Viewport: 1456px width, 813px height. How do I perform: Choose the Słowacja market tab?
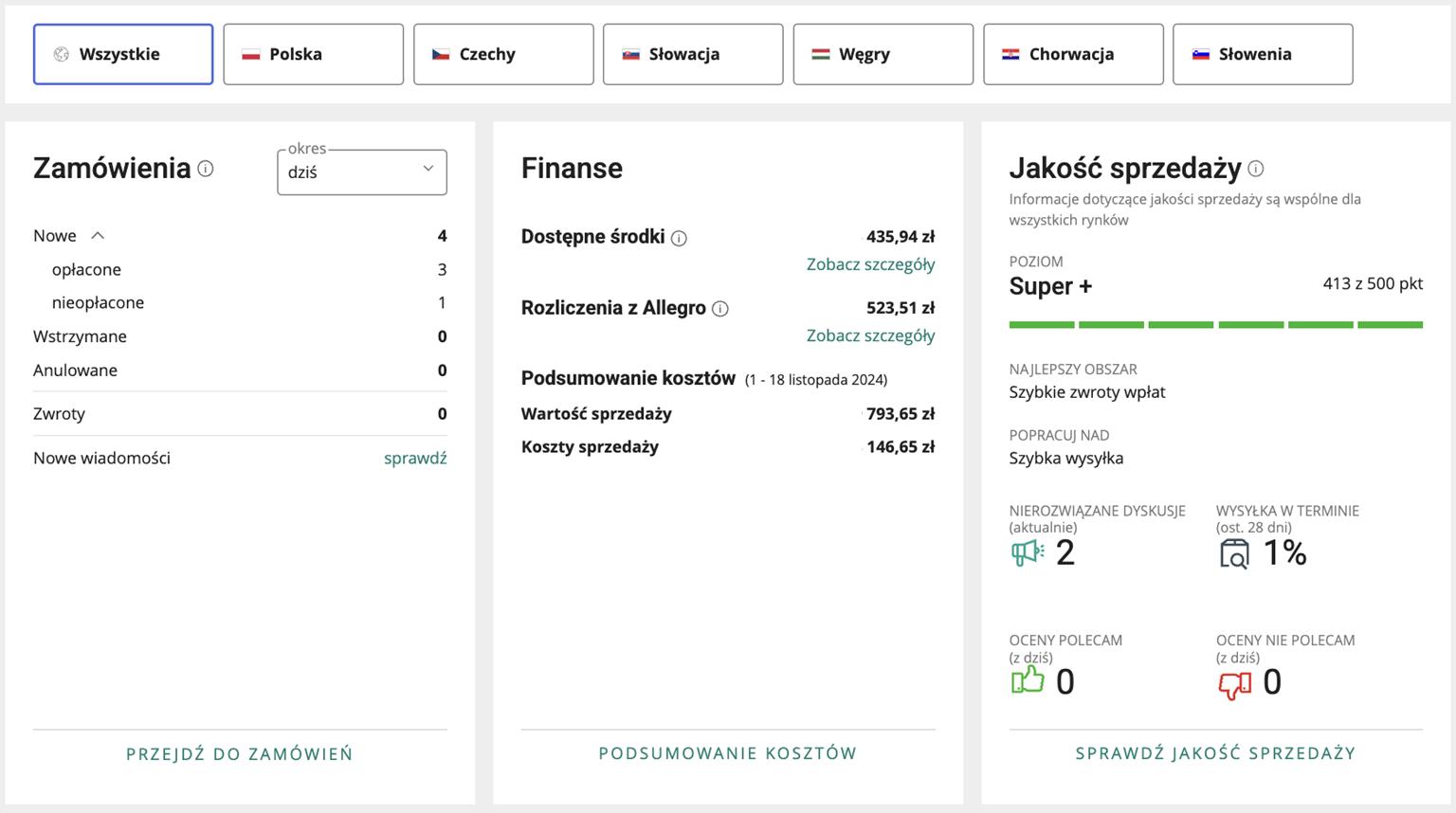693,54
